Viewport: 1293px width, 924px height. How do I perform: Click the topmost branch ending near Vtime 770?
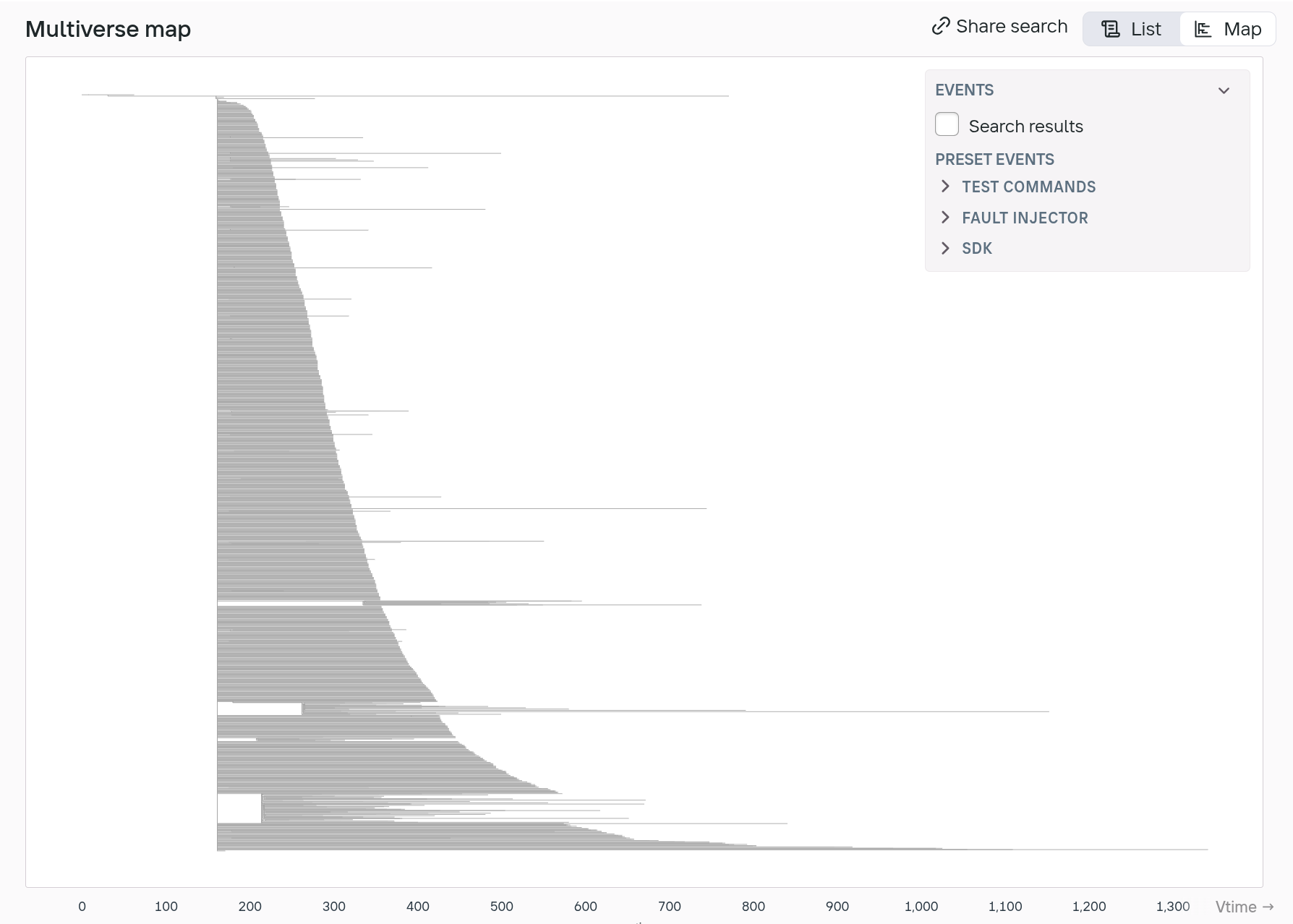click(470, 95)
